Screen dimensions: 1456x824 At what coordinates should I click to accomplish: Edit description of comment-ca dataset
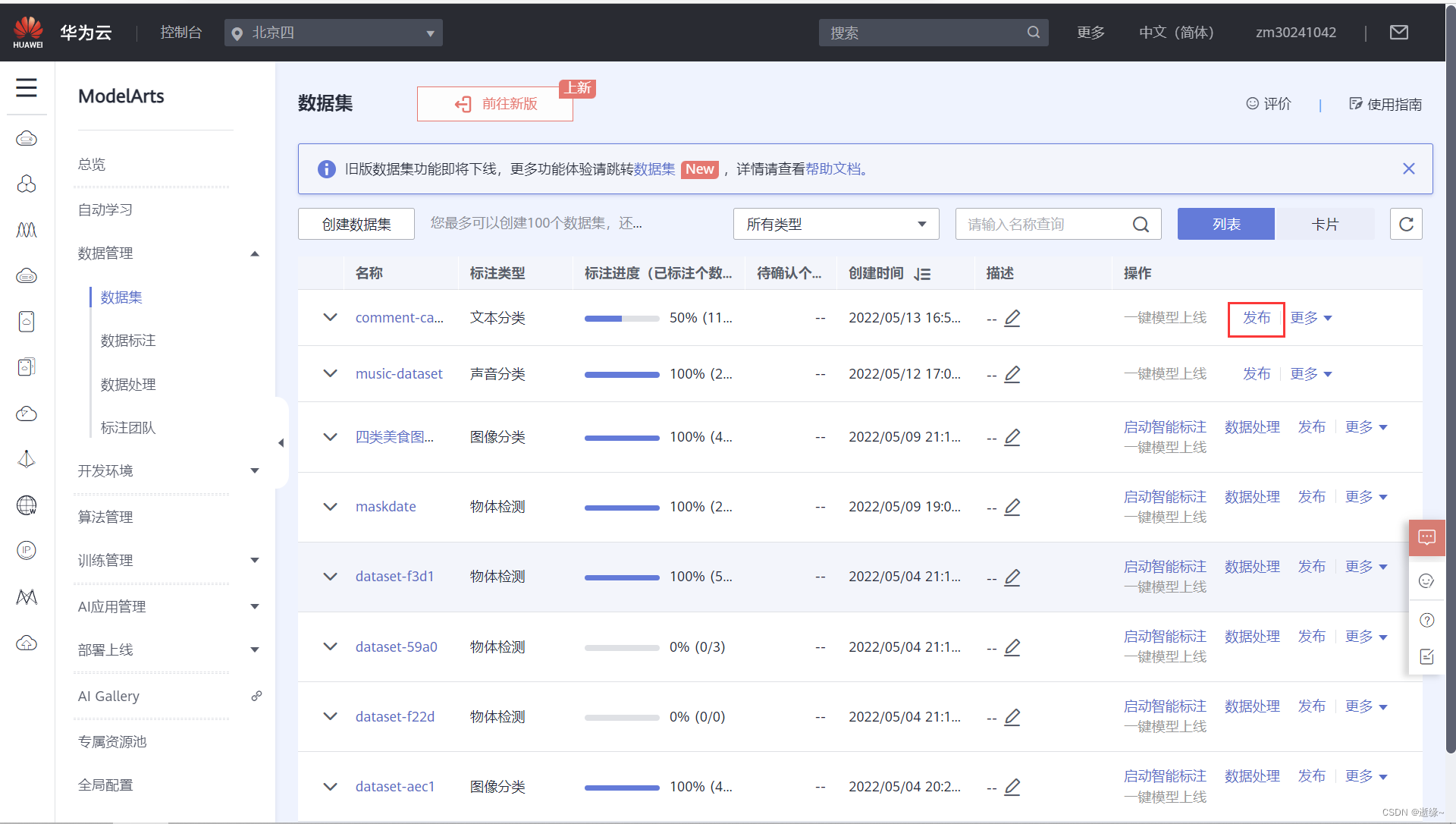point(1012,318)
